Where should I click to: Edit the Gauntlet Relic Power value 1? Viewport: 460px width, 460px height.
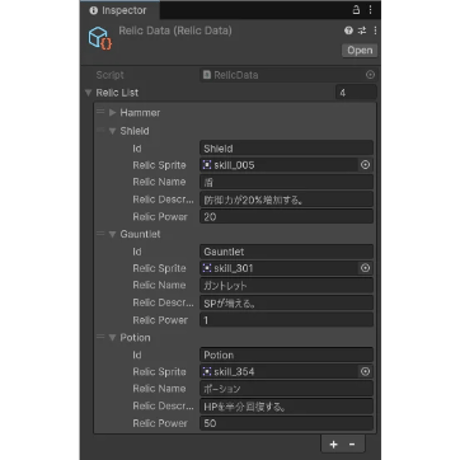(x=286, y=320)
